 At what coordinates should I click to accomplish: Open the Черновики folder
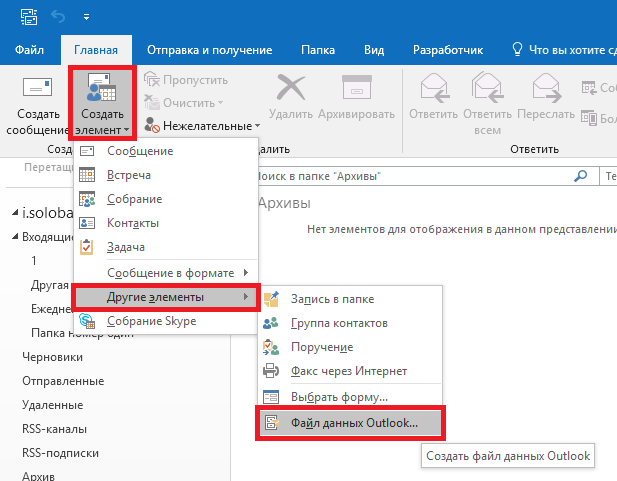click(x=52, y=357)
